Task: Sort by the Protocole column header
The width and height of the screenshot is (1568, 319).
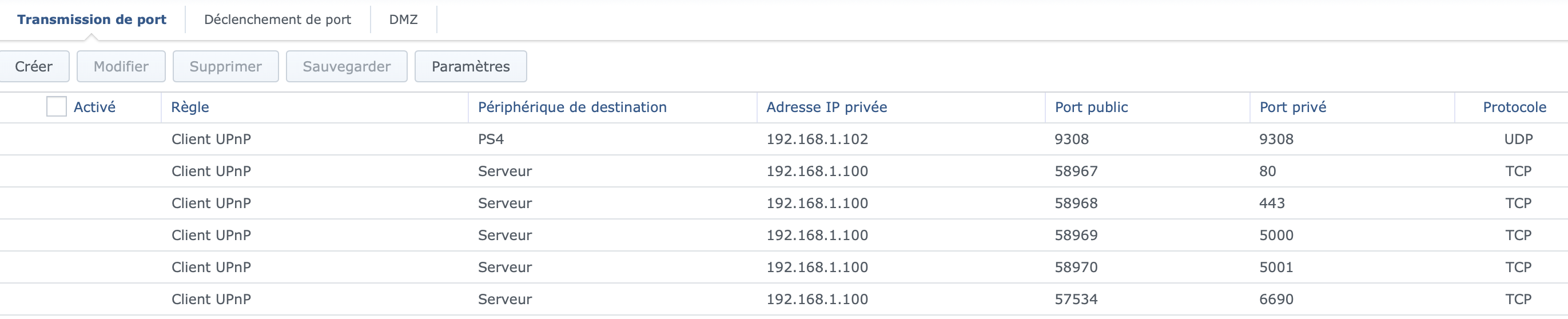Action: [1514, 107]
